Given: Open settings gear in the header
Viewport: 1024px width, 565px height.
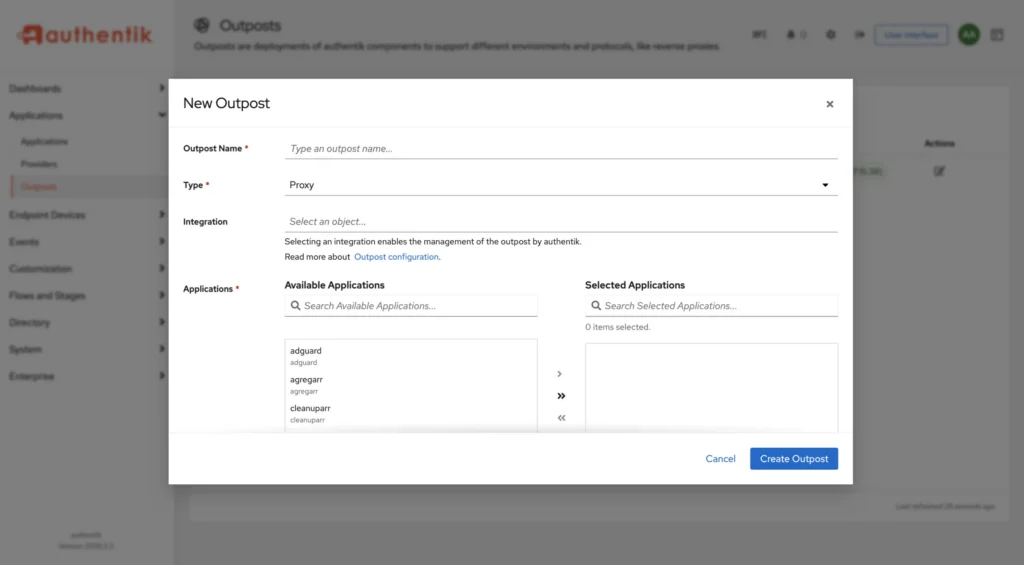Looking at the screenshot, I should point(831,35).
